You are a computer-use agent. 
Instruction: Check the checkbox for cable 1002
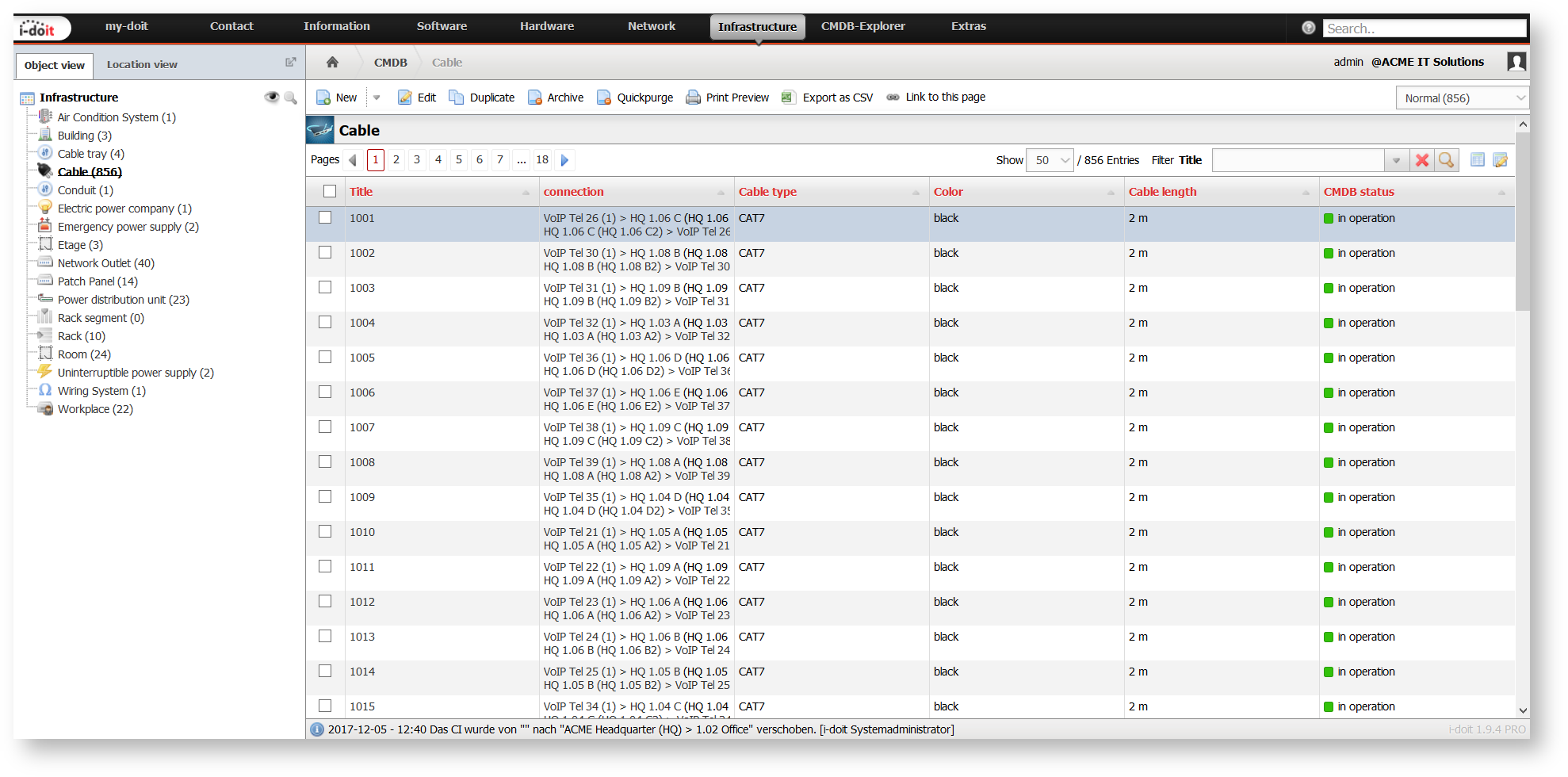pyautogui.click(x=325, y=252)
